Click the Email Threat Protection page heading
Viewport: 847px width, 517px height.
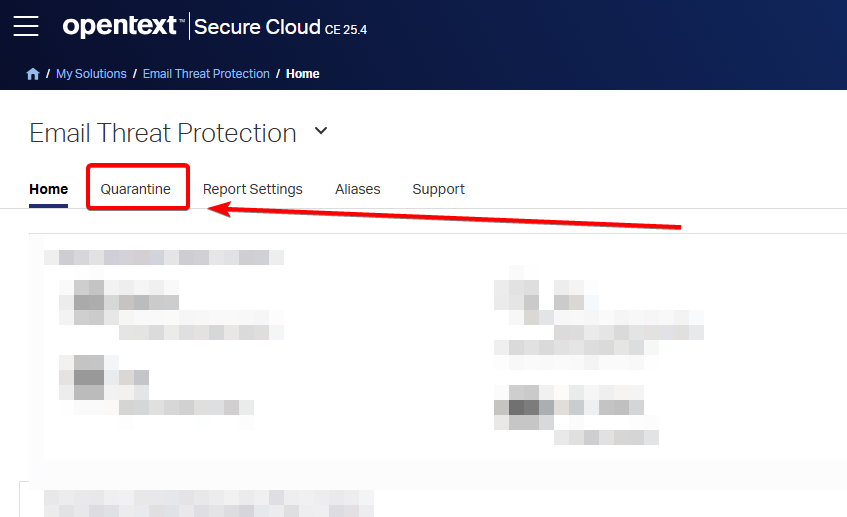pyautogui.click(x=163, y=133)
